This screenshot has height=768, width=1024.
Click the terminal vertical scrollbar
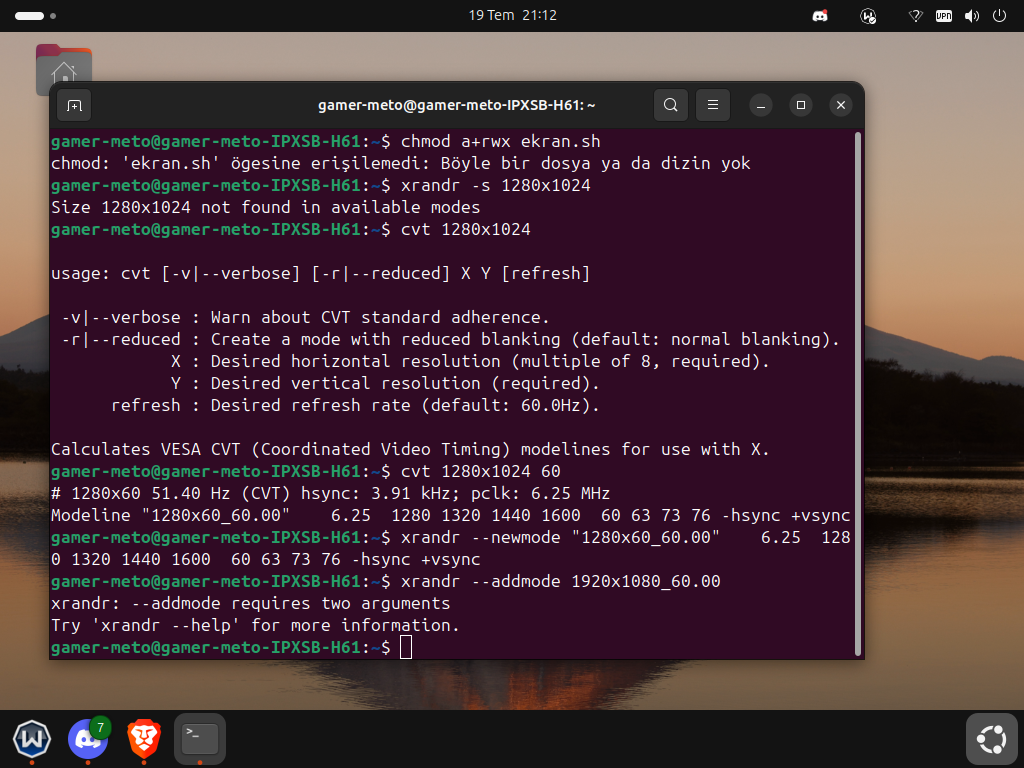coord(857,394)
